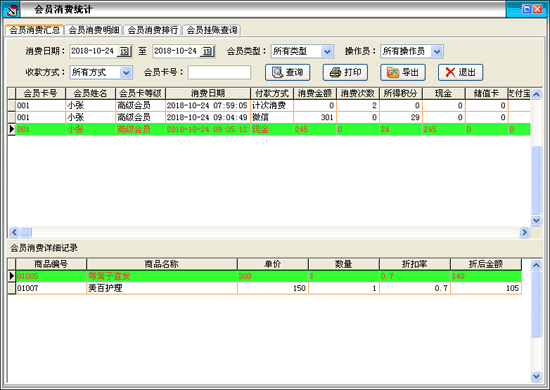Open the 会员挂账查询 tab

pos(212,30)
